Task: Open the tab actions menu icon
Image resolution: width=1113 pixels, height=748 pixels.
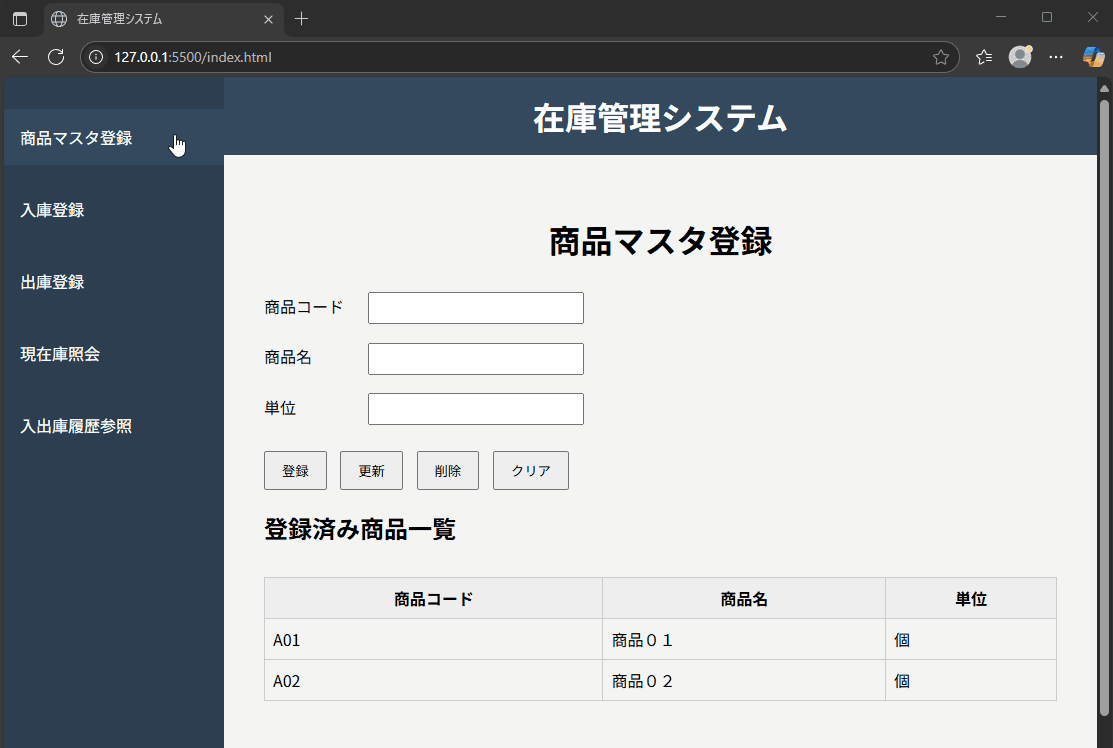Action: [20, 19]
